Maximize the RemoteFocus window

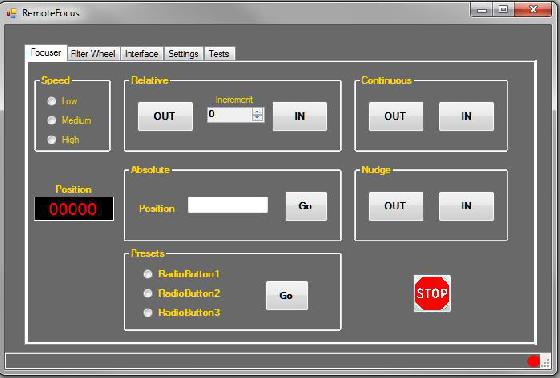point(503,10)
